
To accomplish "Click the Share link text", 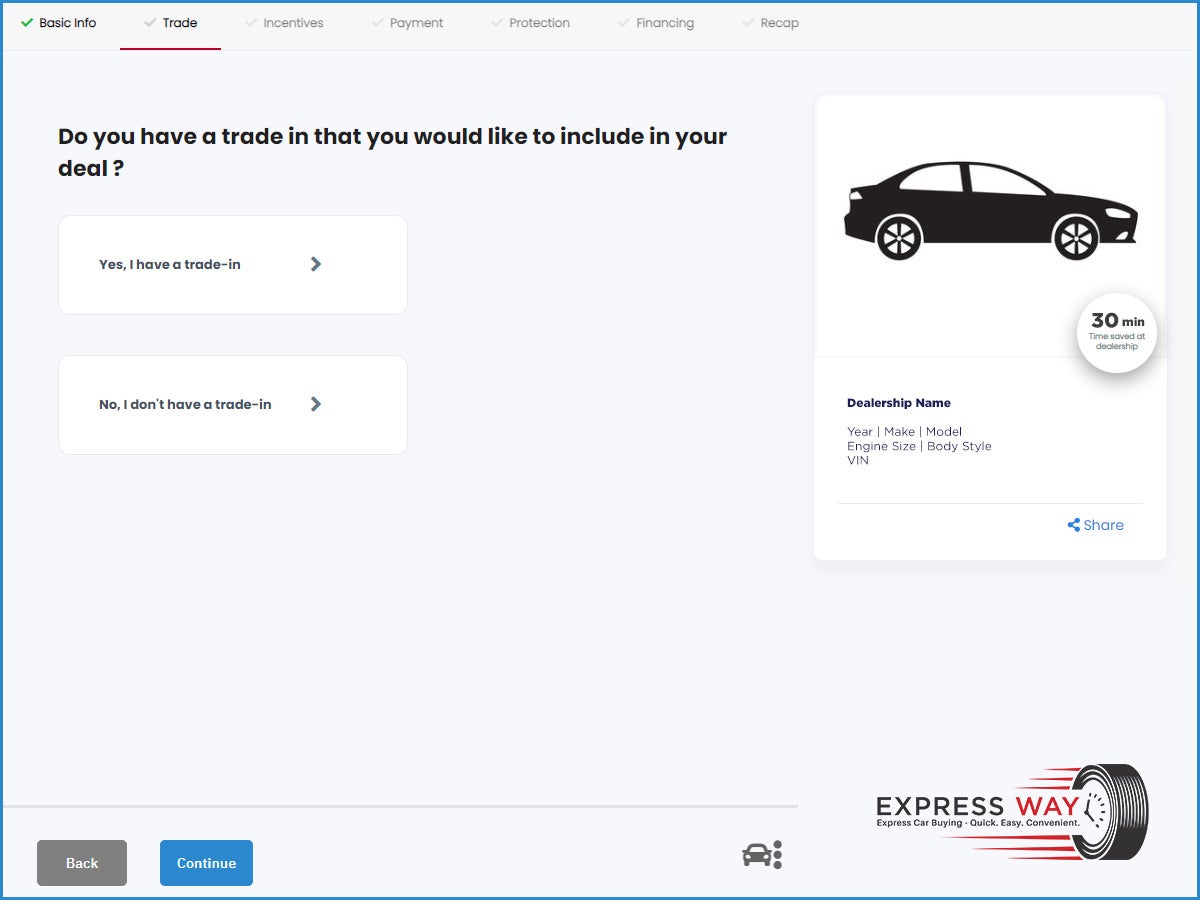I will 1103,525.
